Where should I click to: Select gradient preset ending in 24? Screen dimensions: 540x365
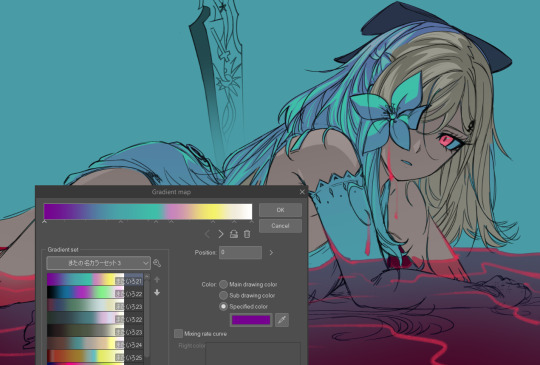click(95, 344)
